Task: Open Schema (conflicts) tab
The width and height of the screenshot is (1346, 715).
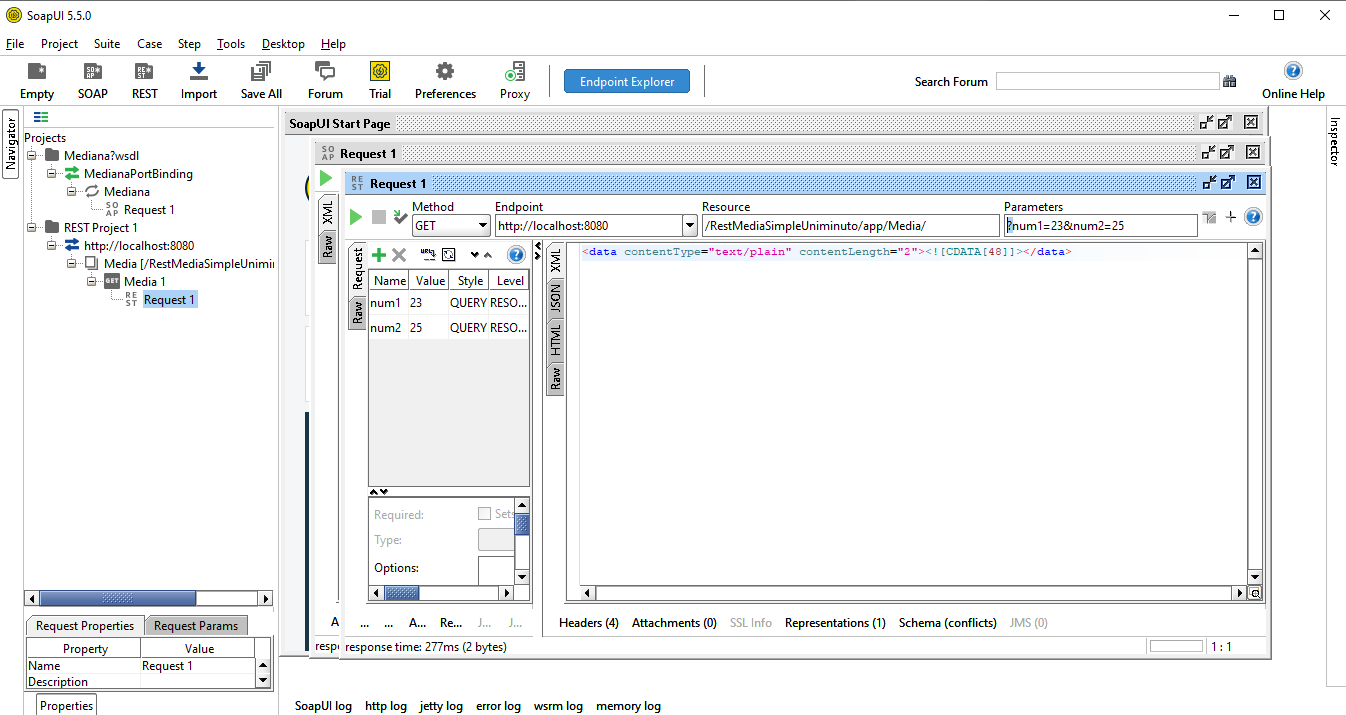Action: point(948,622)
